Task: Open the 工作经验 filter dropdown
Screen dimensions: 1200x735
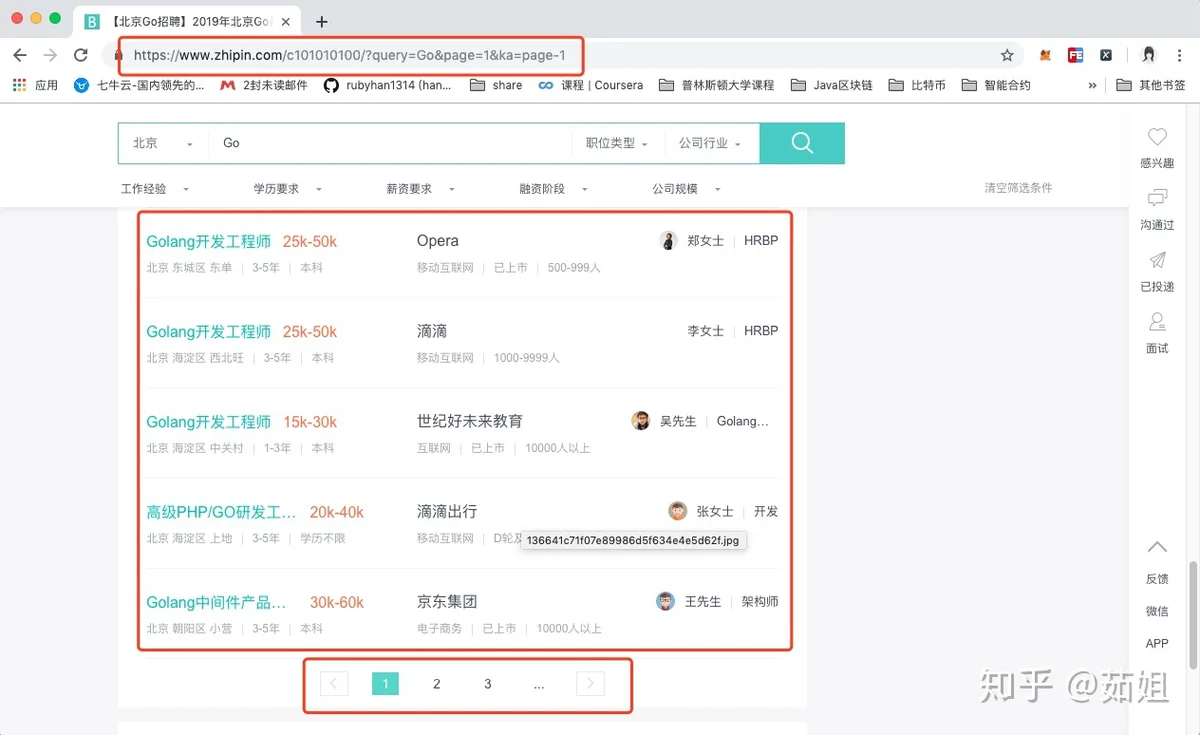Action: click(x=154, y=189)
